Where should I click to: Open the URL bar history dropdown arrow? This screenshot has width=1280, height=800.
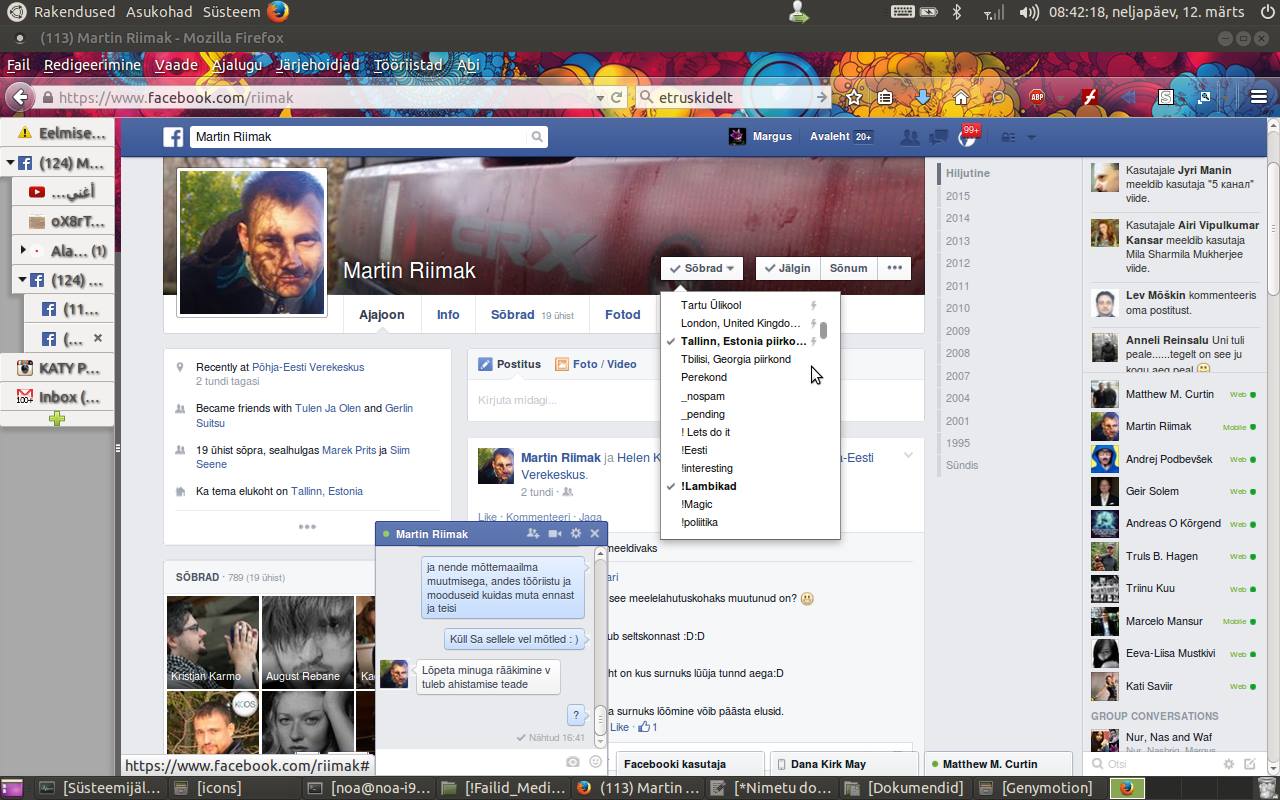click(x=600, y=98)
